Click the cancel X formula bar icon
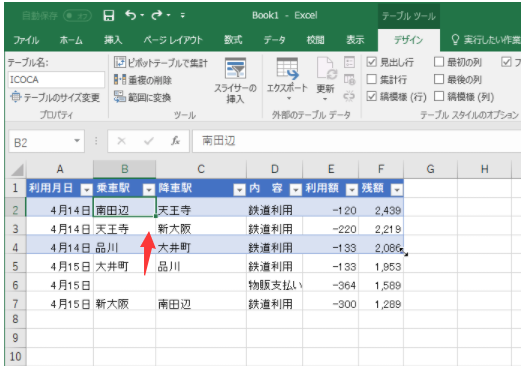Screen dimensions: 521x366 pos(122,141)
